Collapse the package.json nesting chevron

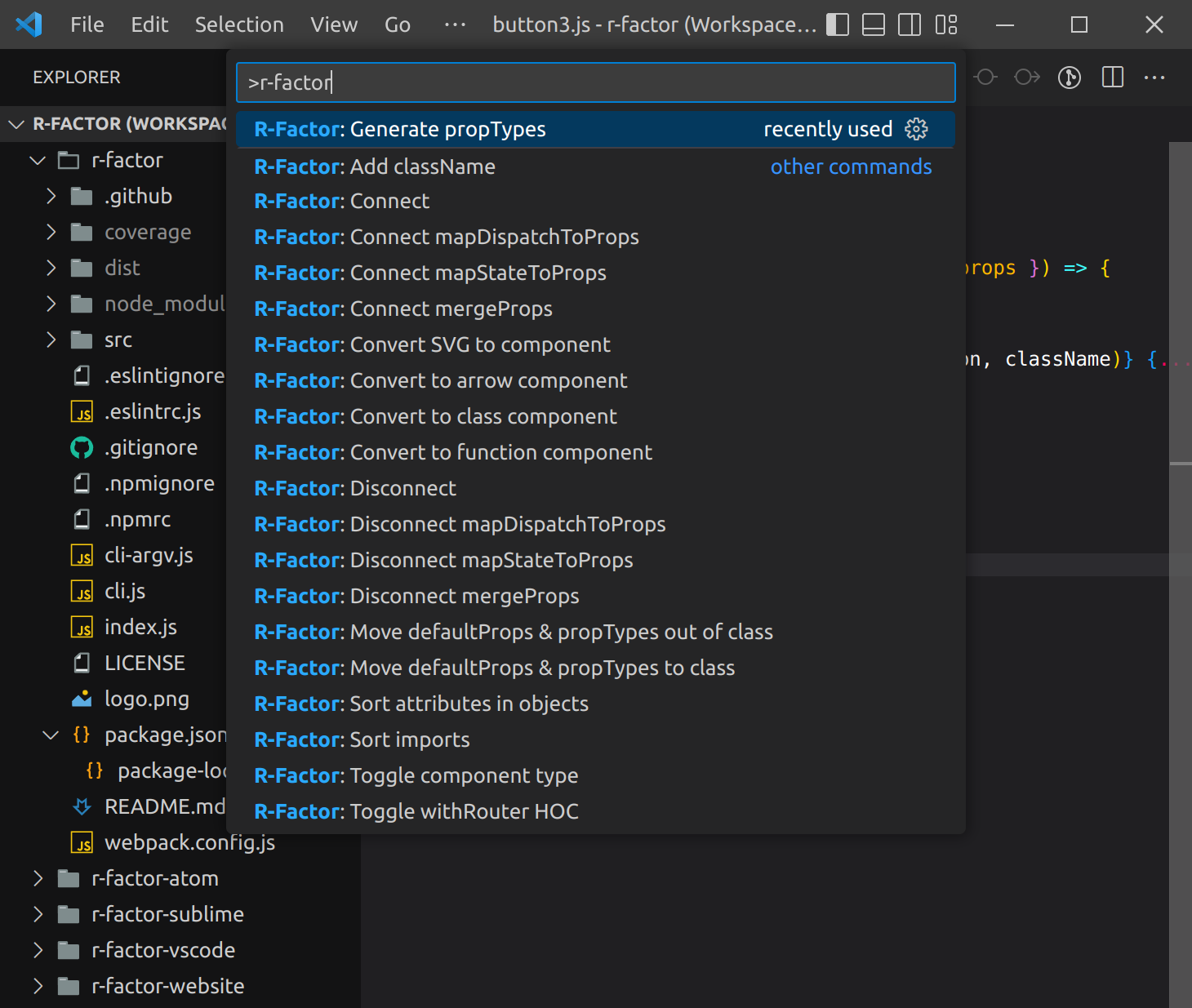(x=51, y=735)
